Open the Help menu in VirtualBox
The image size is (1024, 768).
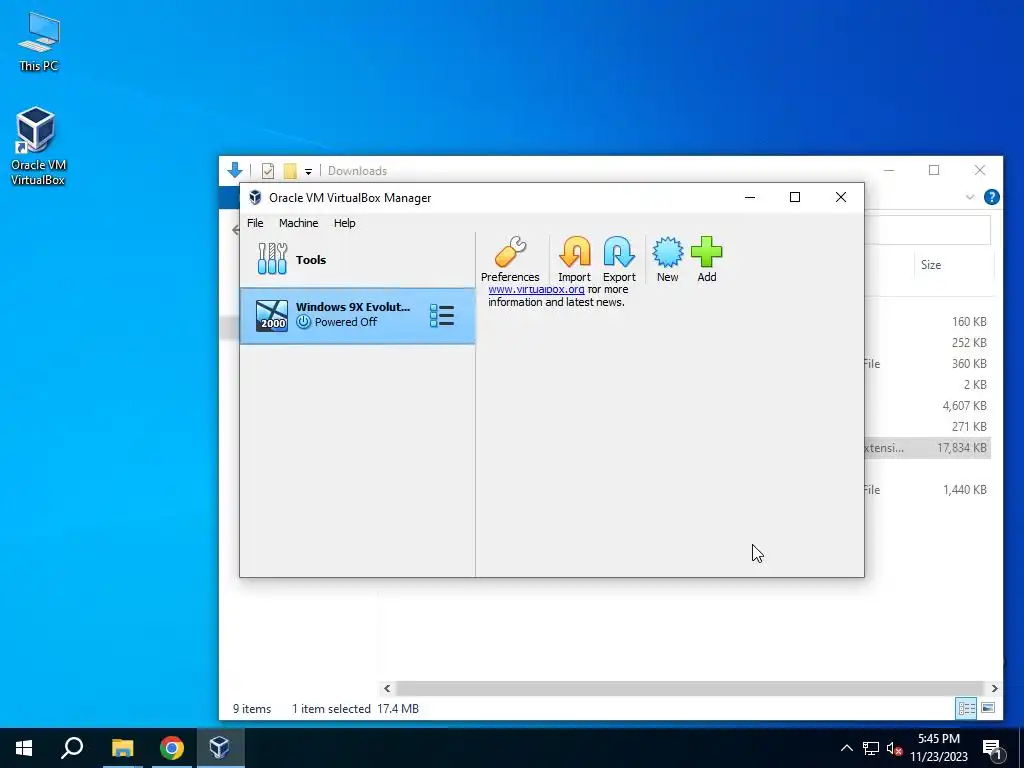345,223
